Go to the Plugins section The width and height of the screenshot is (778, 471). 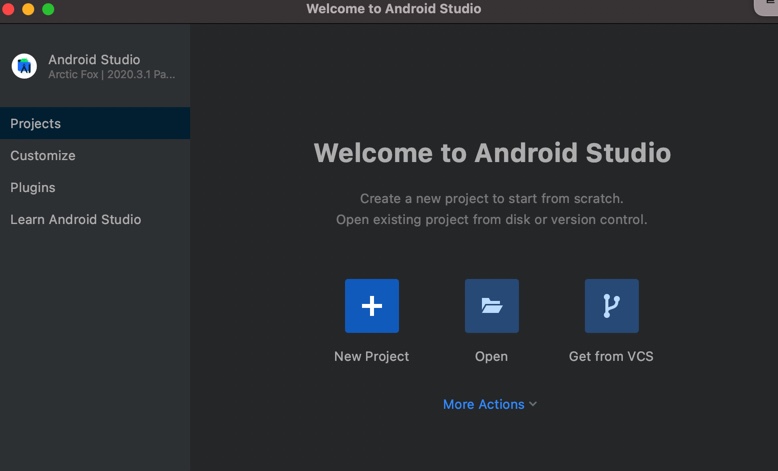coord(95,188)
